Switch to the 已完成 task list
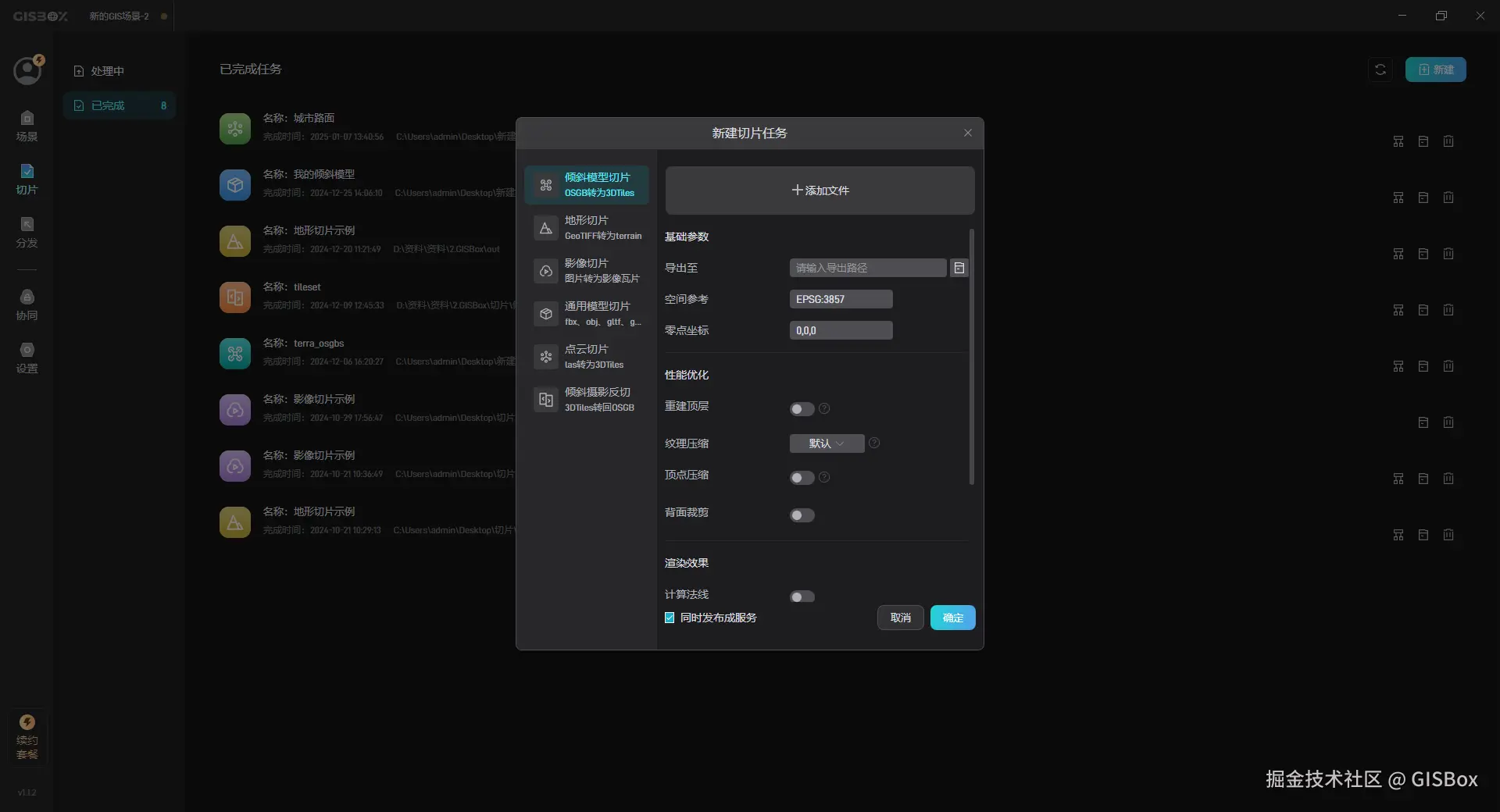The width and height of the screenshot is (1500, 812). pos(119,105)
